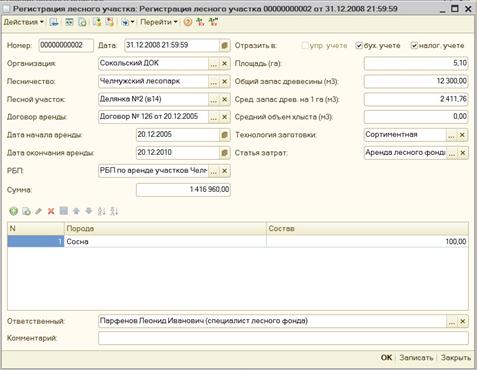Click the third toolbar icon right of Действия

point(82,22)
